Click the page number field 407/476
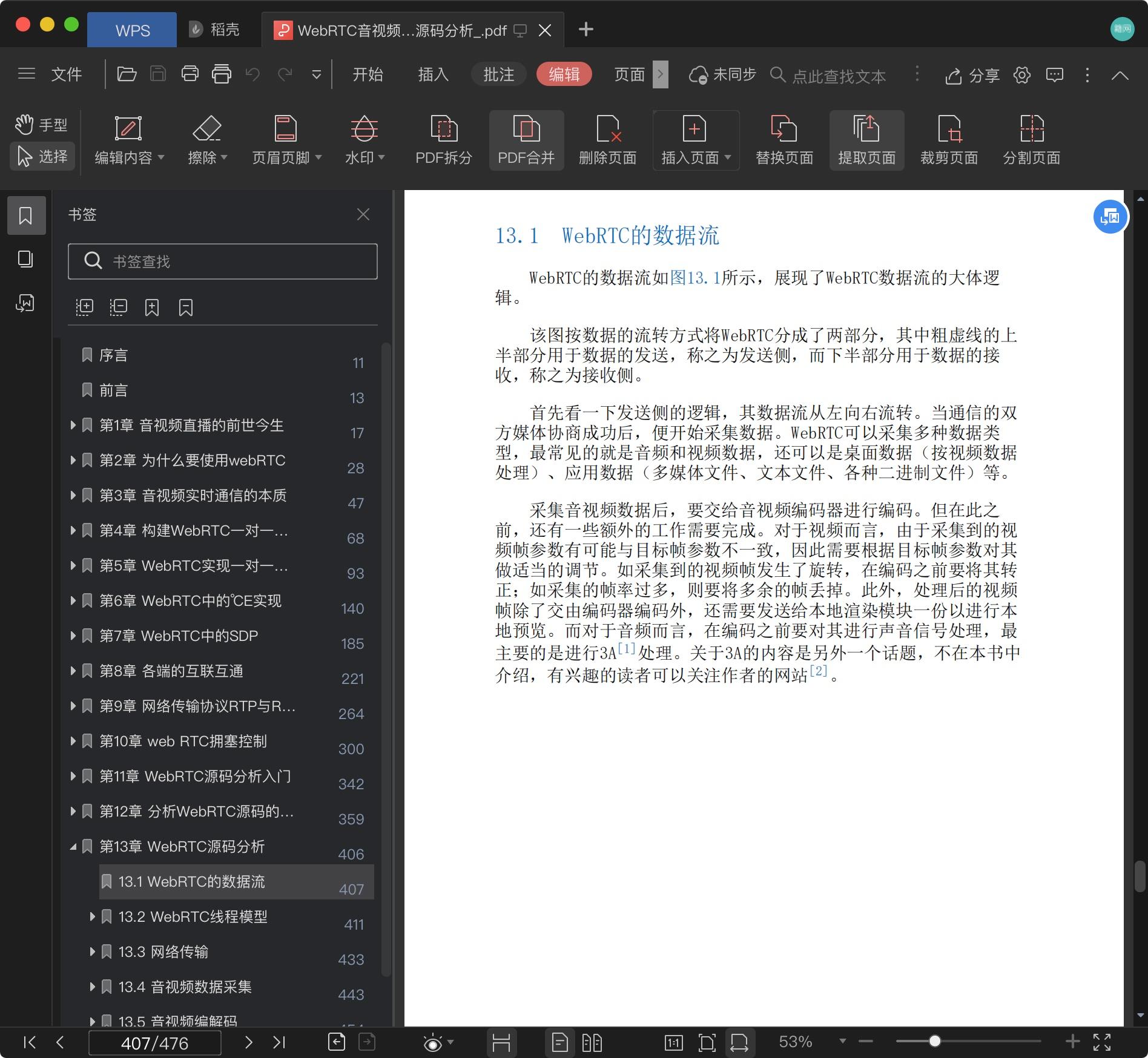The width and height of the screenshot is (1148, 1058). [x=155, y=1043]
